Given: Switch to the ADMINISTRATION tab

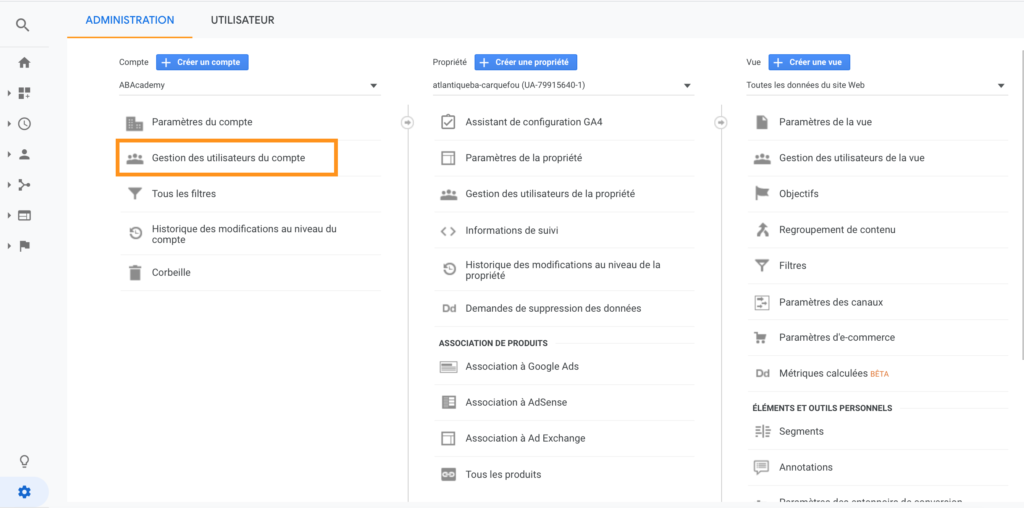Looking at the screenshot, I should 130,20.
